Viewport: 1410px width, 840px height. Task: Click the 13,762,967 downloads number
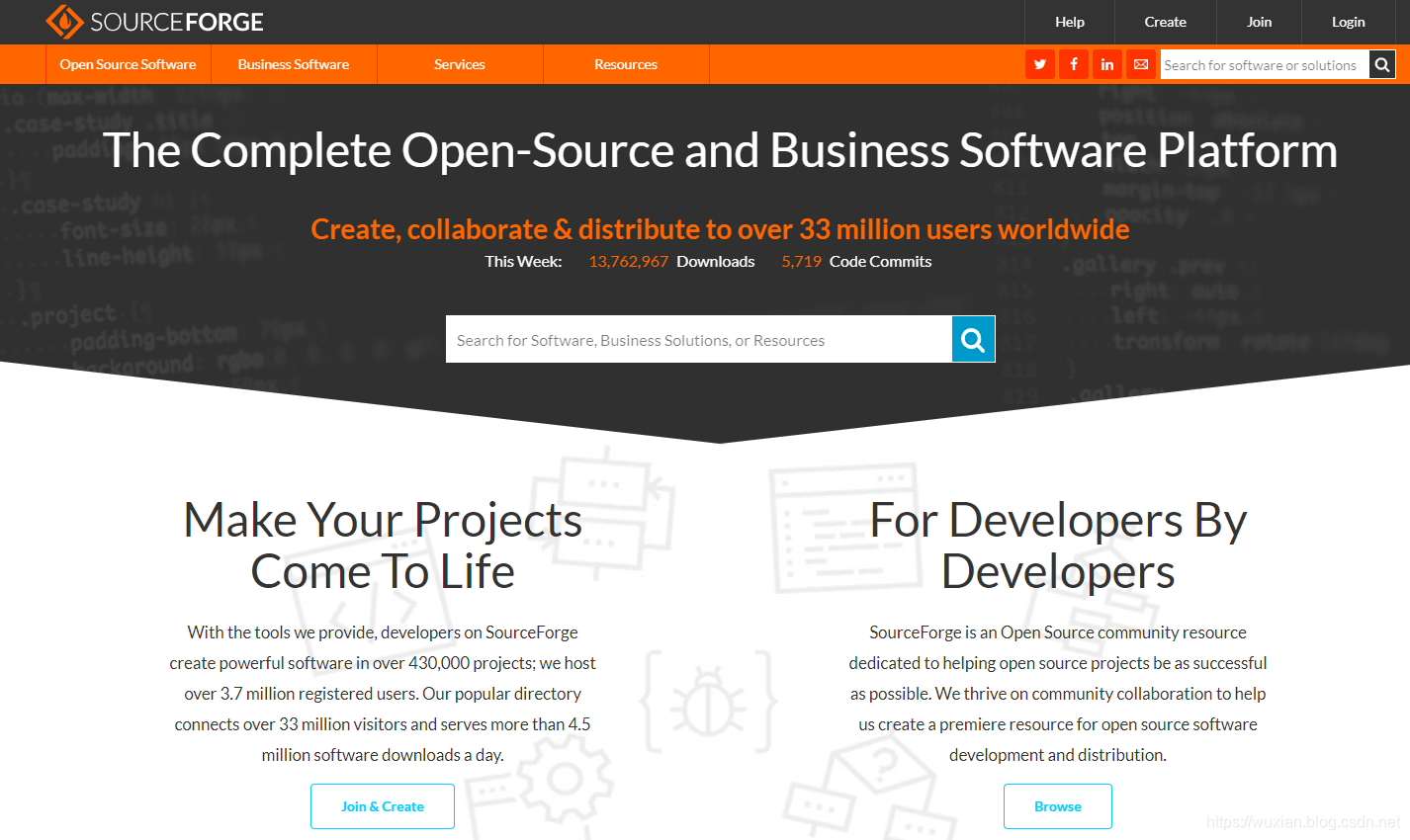pos(629,262)
